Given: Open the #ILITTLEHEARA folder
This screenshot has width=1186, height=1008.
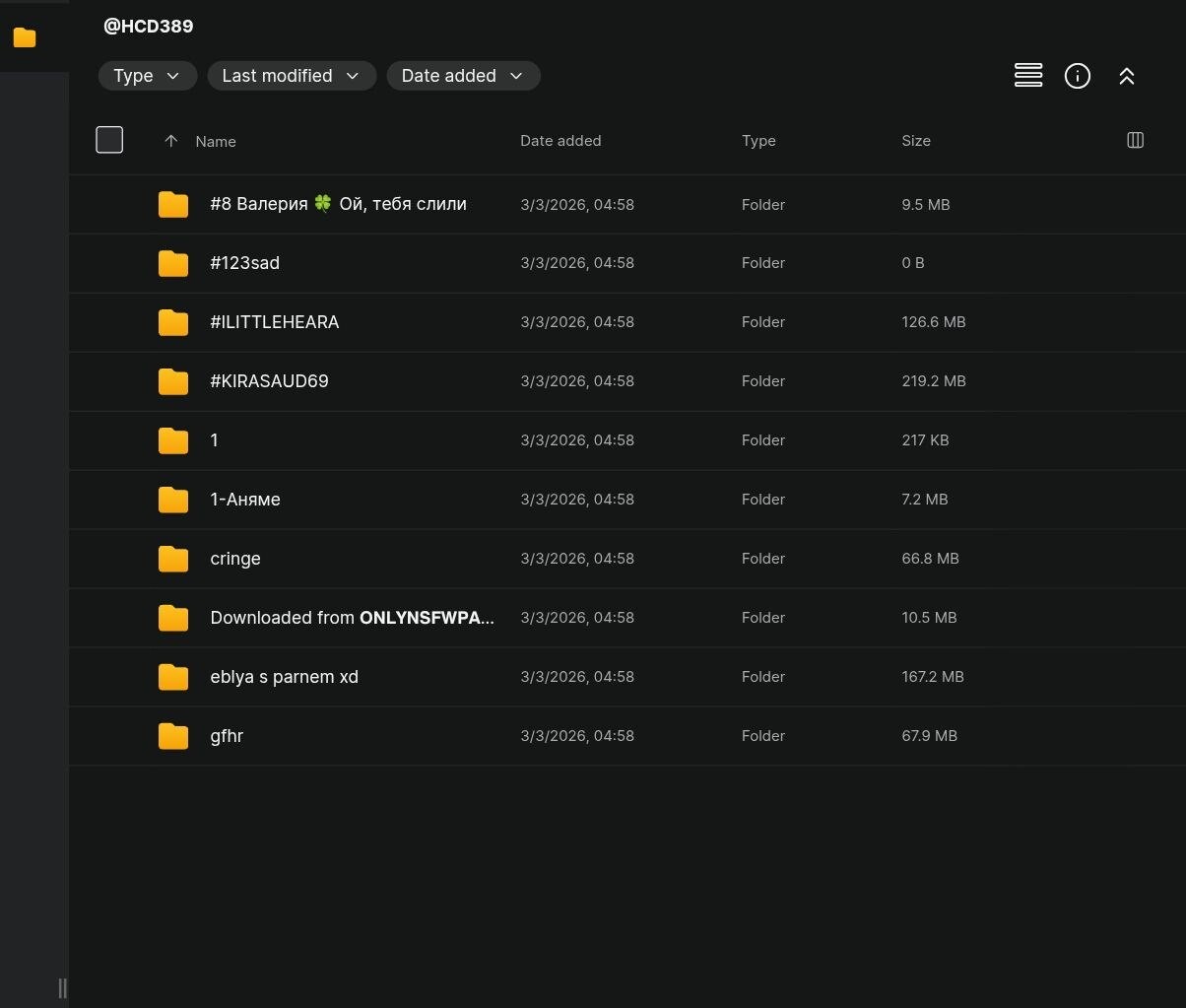Looking at the screenshot, I should [x=274, y=322].
